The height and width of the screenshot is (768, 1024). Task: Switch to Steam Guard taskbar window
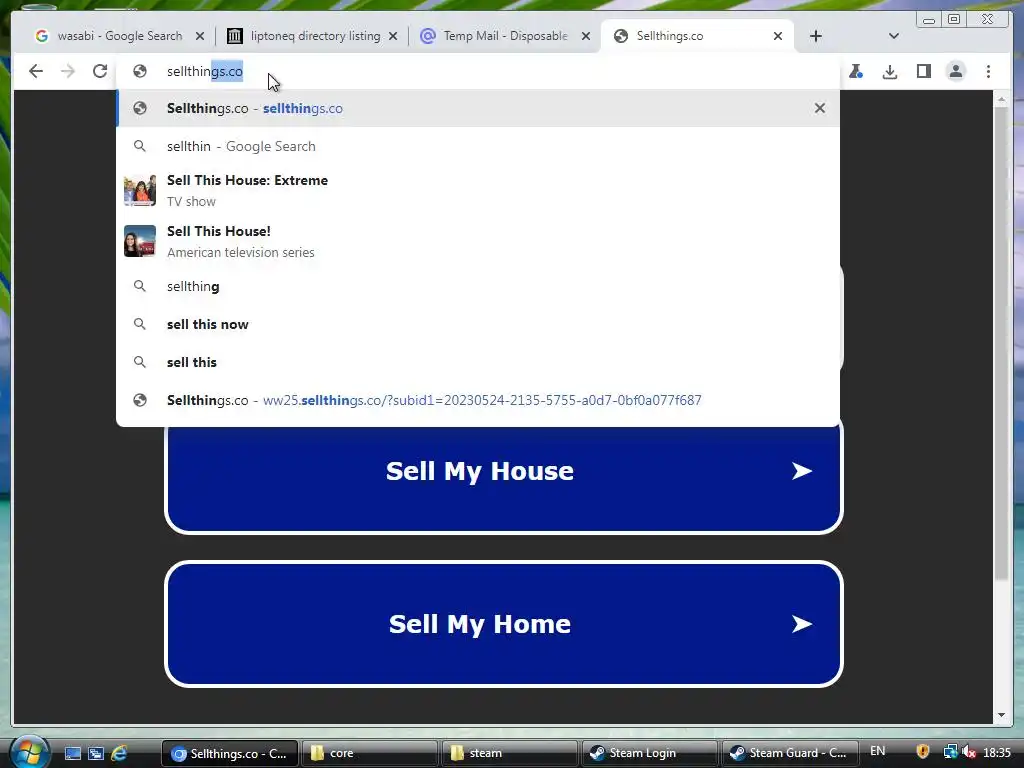coord(790,754)
